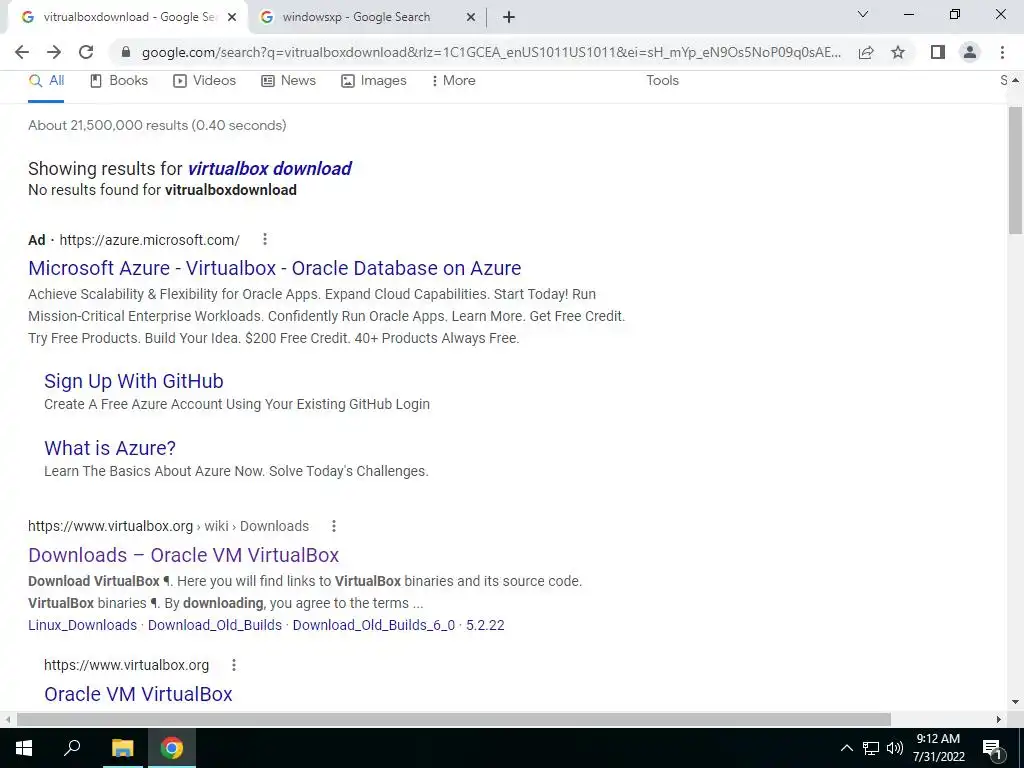Go back with the browser back arrow
1024x768 pixels.
tap(22, 52)
